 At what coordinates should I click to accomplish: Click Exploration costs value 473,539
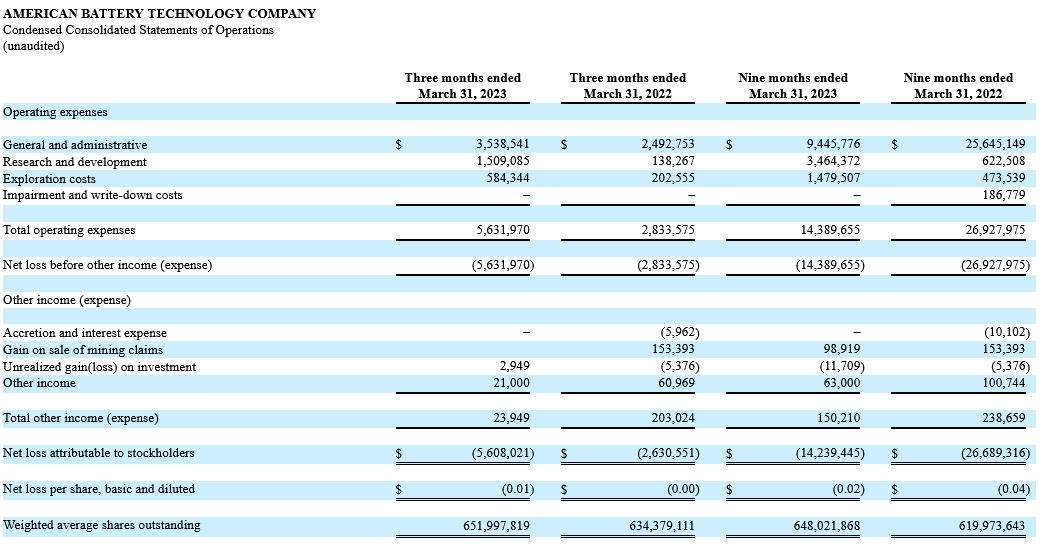point(1004,178)
